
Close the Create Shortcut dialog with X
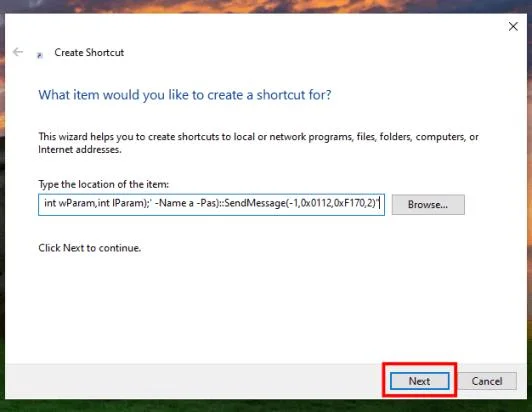point(513,26)
